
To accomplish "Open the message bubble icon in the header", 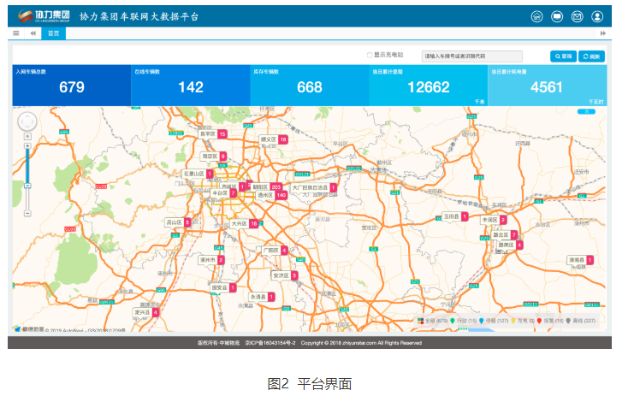I will coord(557,17).
